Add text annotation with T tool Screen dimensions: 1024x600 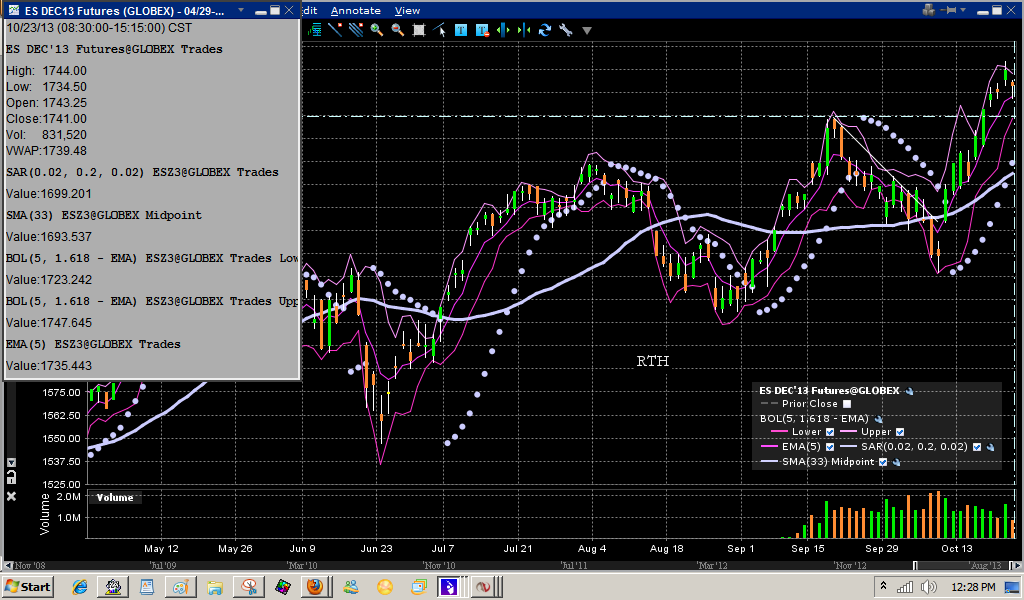461,30
